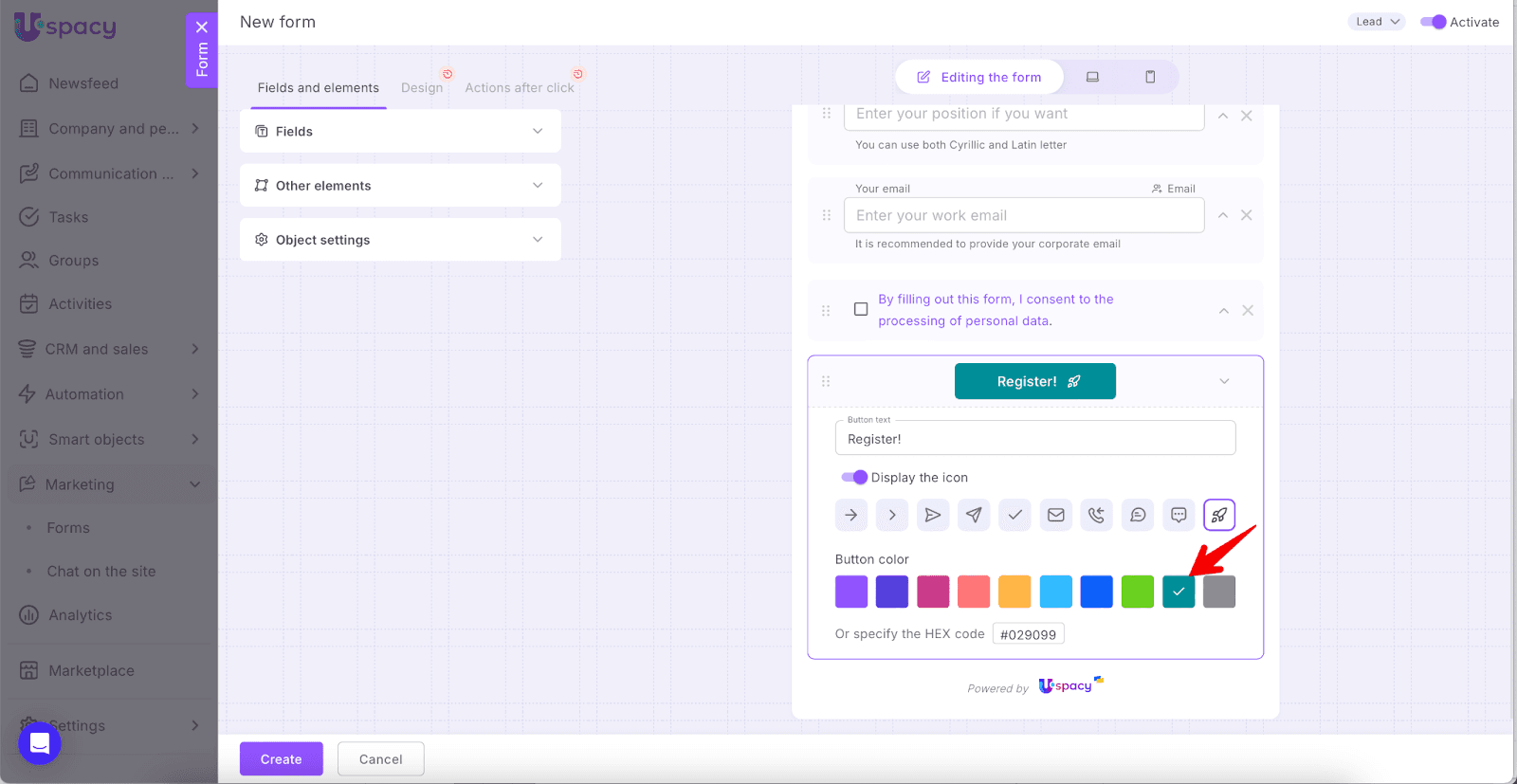Toggle the Activate switch
The width and height of the screenshot is (1517, 784).
1433,22
